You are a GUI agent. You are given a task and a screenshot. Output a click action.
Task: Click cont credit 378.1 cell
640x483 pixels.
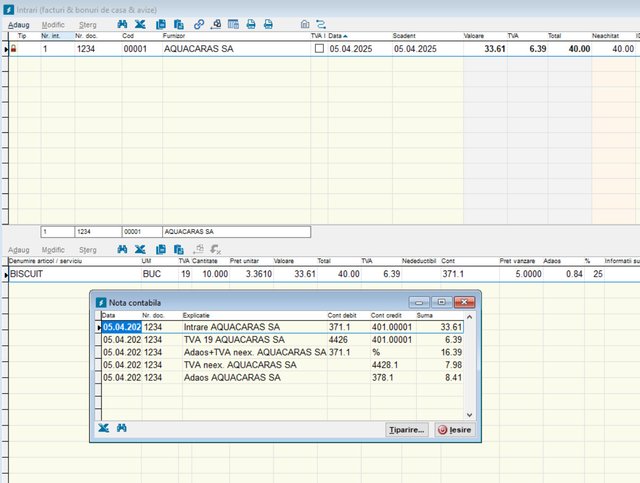pyautogui.click(x=393, y=378)
